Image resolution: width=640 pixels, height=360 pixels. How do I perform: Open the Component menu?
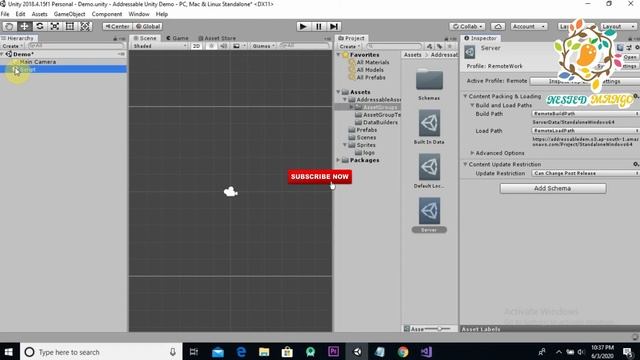pos(107,14)
